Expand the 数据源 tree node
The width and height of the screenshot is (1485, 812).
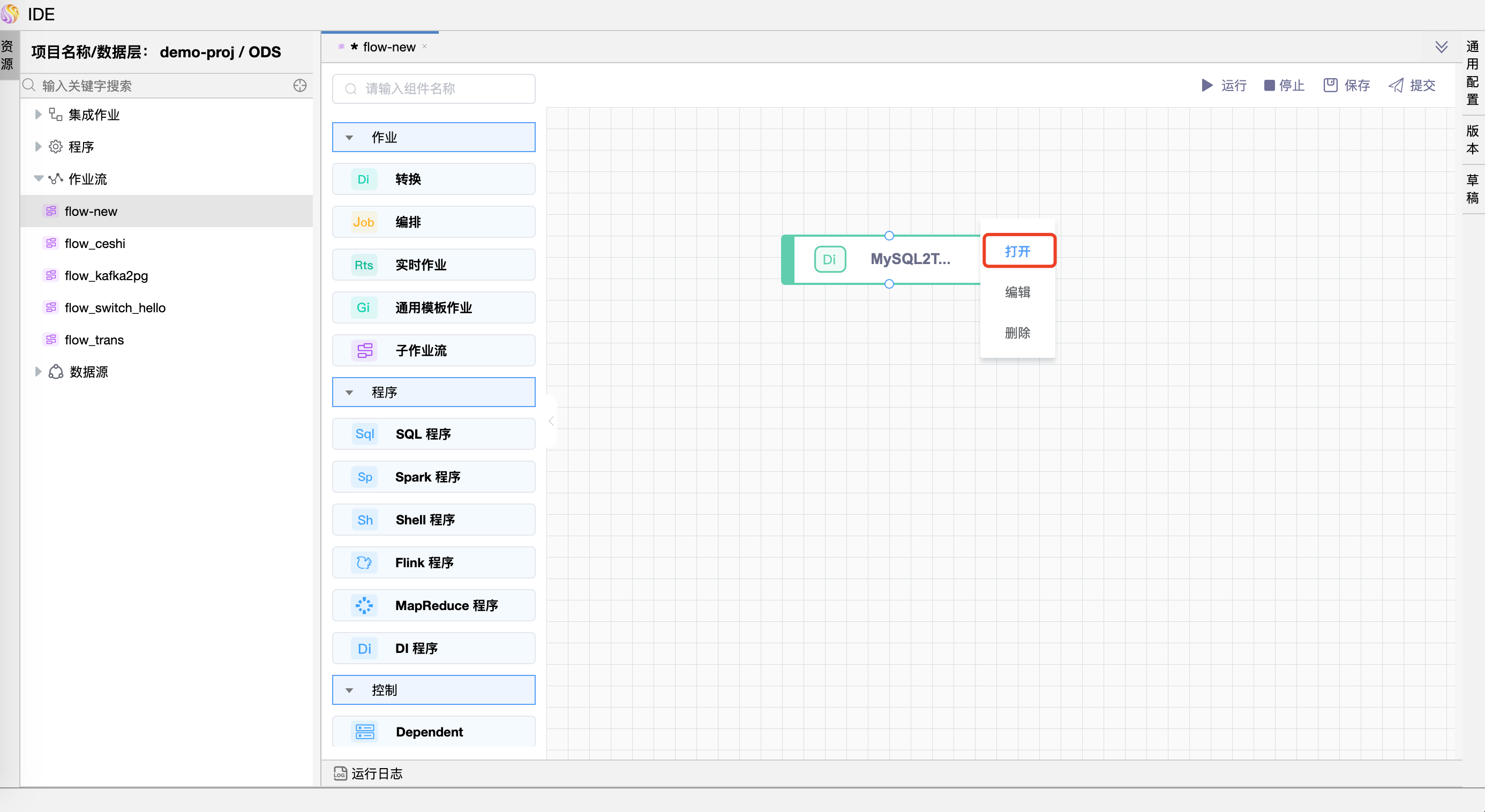point(38,372)
